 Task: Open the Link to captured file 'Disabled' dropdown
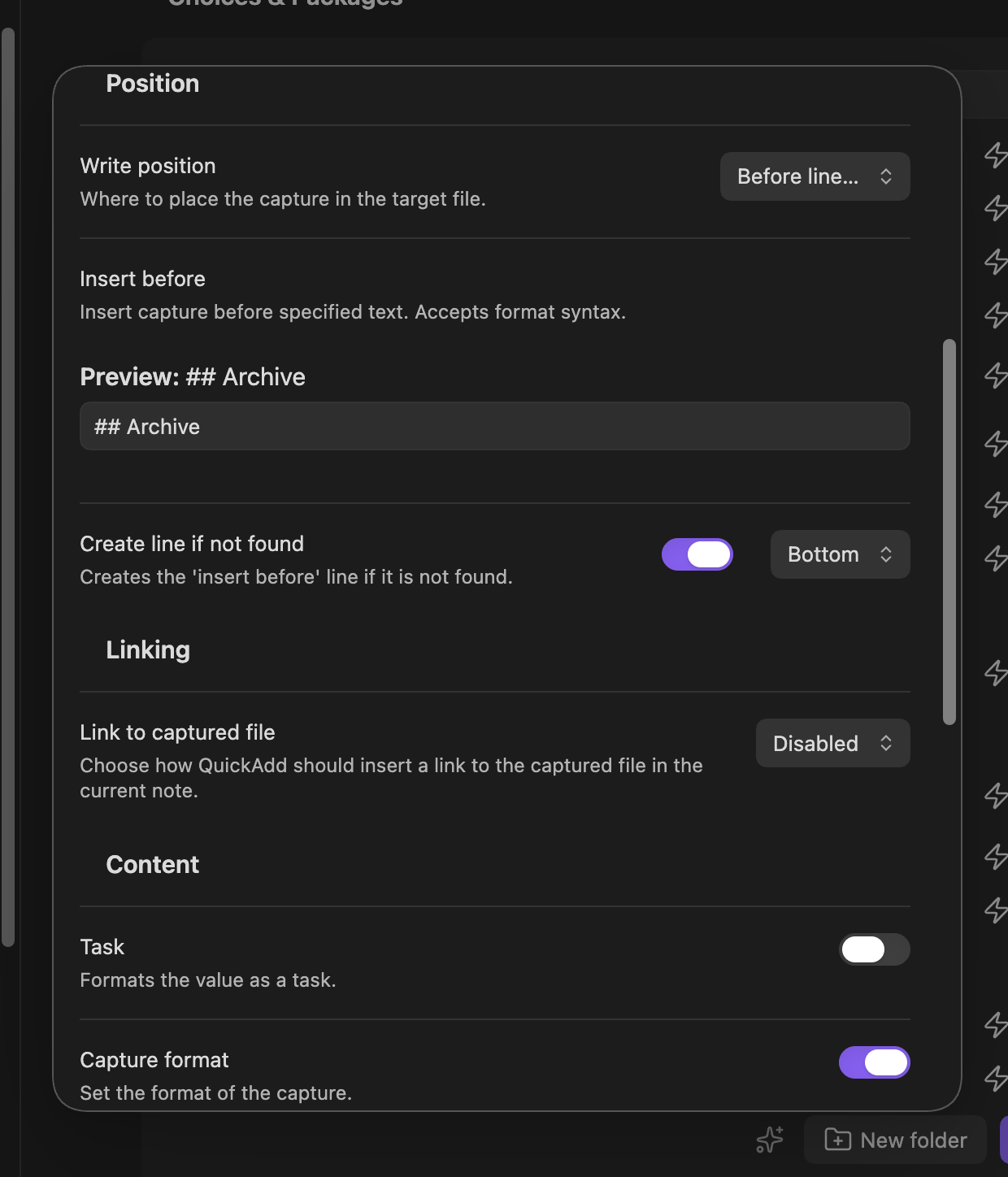point(832,743)
